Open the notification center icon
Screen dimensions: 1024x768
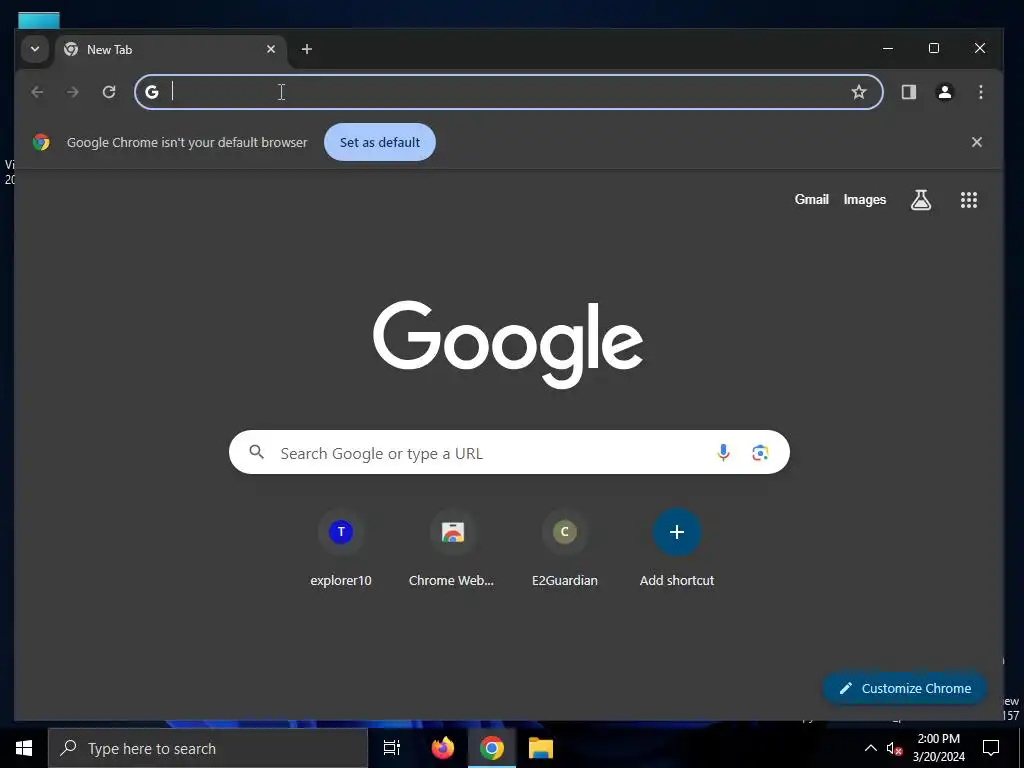click(x=991, y=748)
